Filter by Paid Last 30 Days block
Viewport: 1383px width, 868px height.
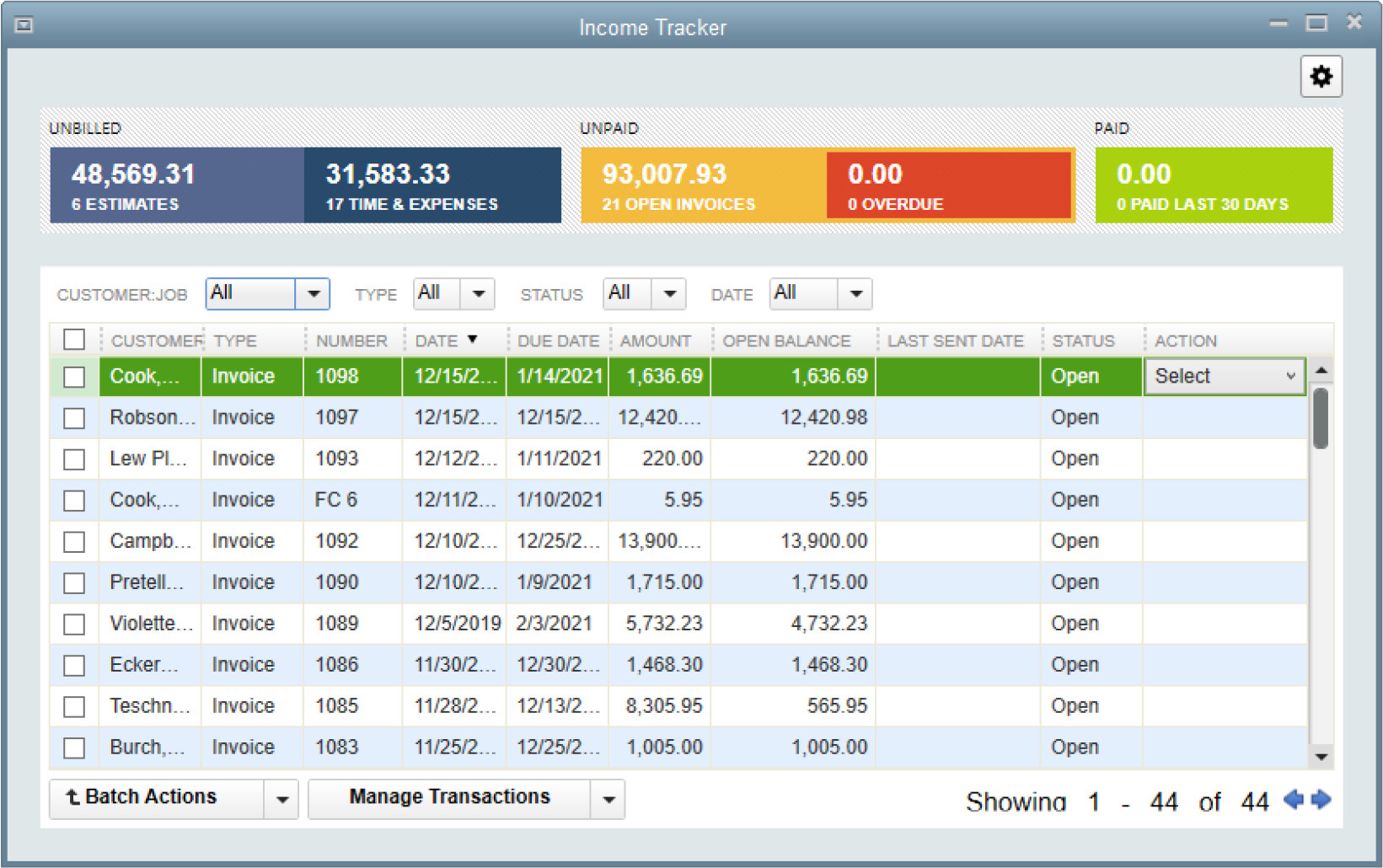click(x=1214, y=185)
